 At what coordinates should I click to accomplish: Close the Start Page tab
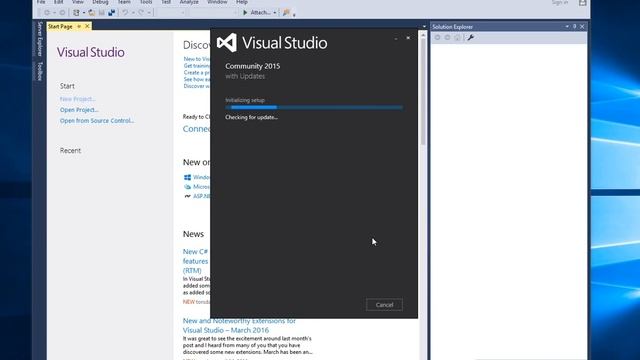coord(87,26)
